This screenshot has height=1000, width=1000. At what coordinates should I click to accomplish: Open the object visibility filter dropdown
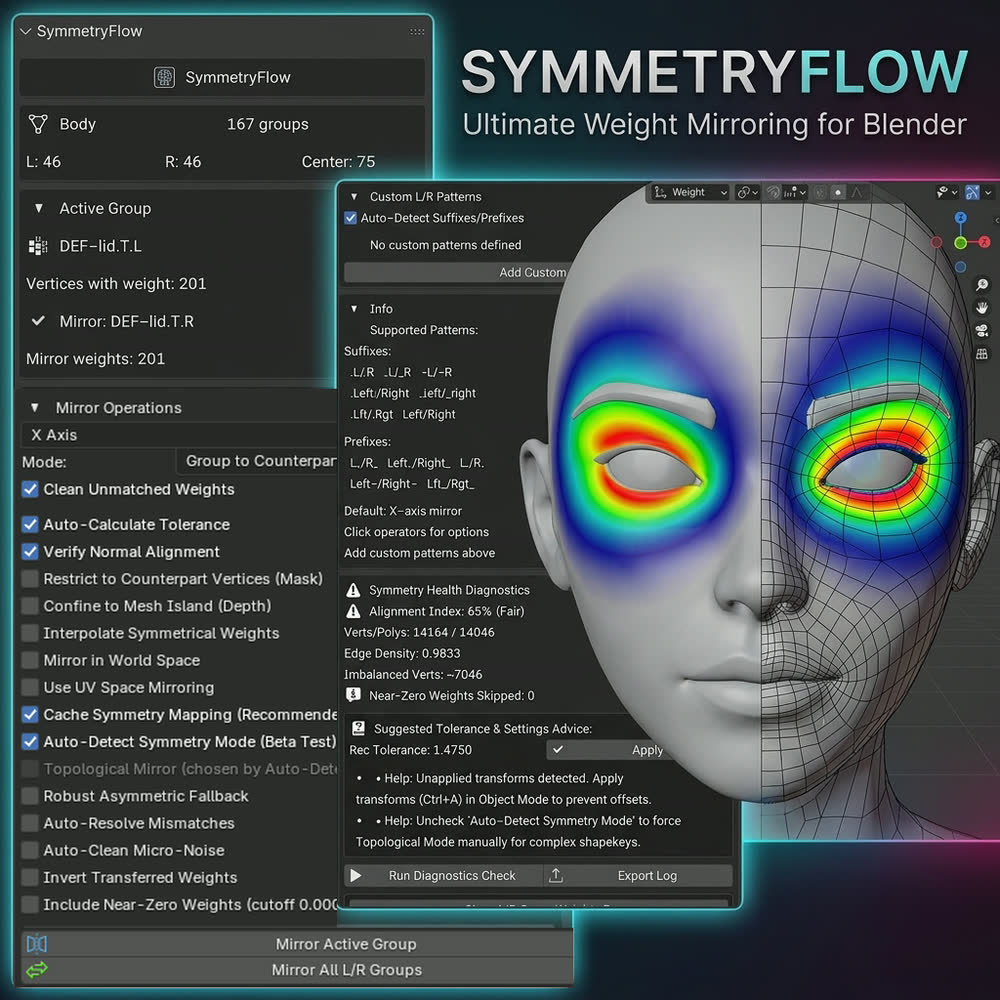point(945,192)
